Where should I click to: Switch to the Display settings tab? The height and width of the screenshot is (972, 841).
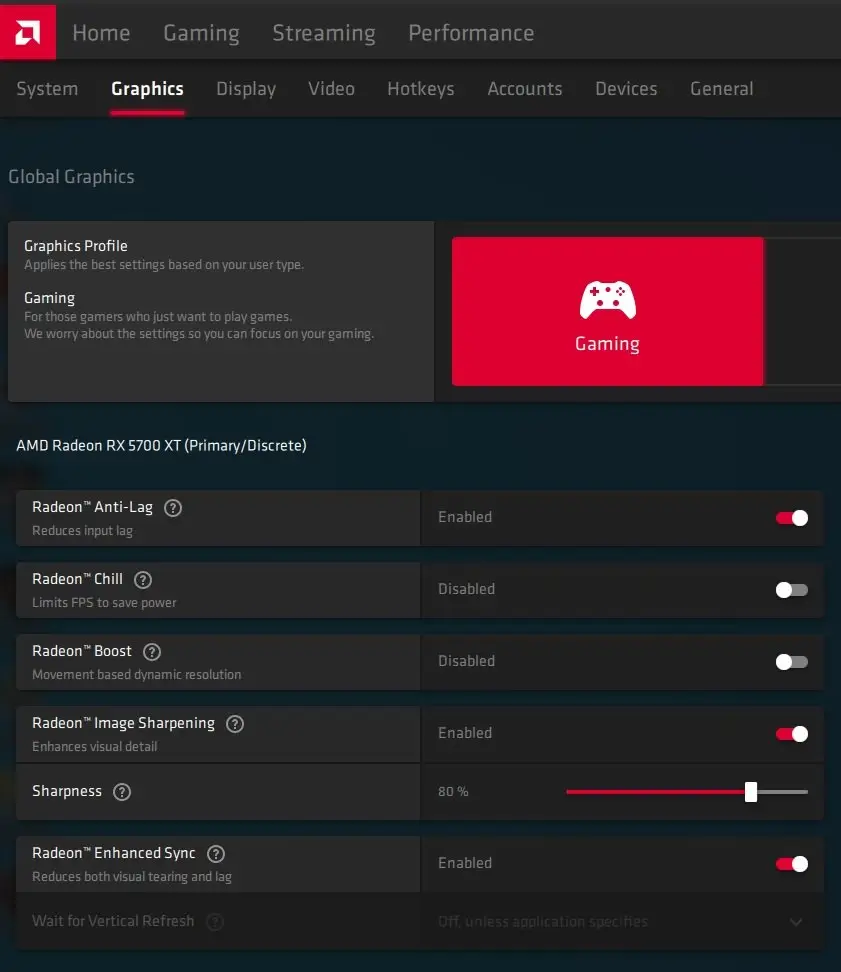pos(246,89)
